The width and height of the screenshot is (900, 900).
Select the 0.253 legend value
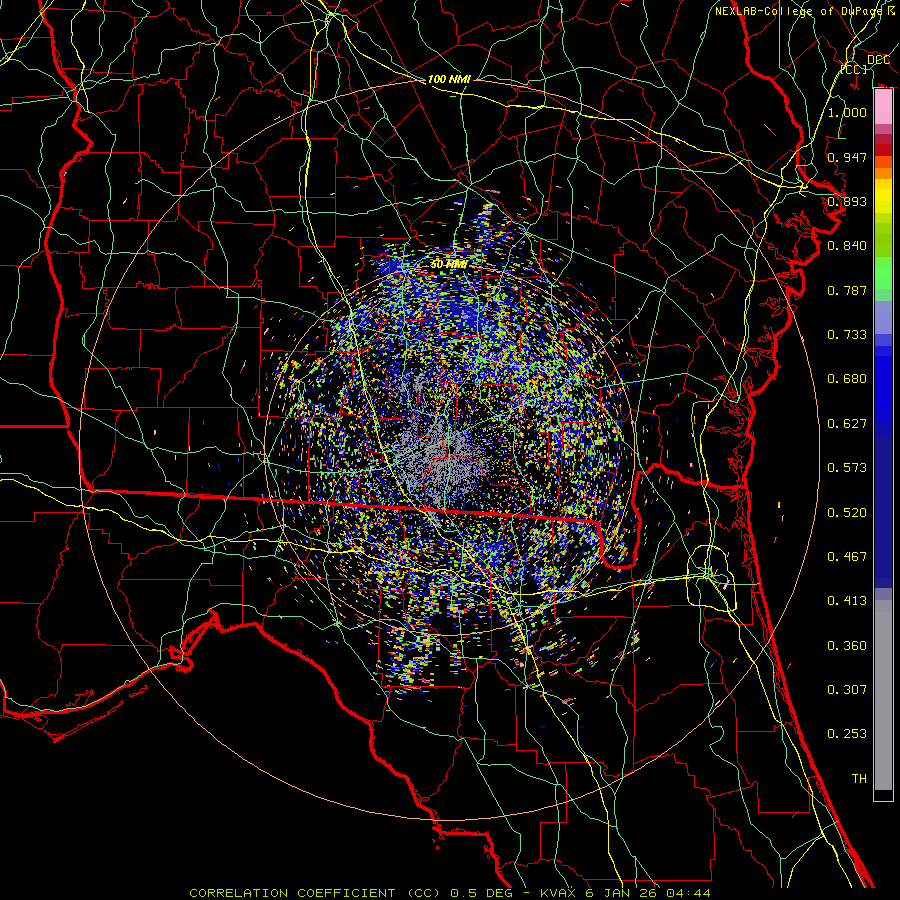pyautogui.click(x=847, y=734)
